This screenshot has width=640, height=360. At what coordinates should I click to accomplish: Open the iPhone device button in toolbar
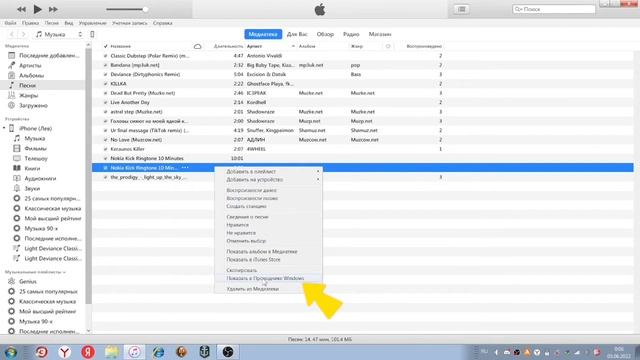(x=92, y=34)
